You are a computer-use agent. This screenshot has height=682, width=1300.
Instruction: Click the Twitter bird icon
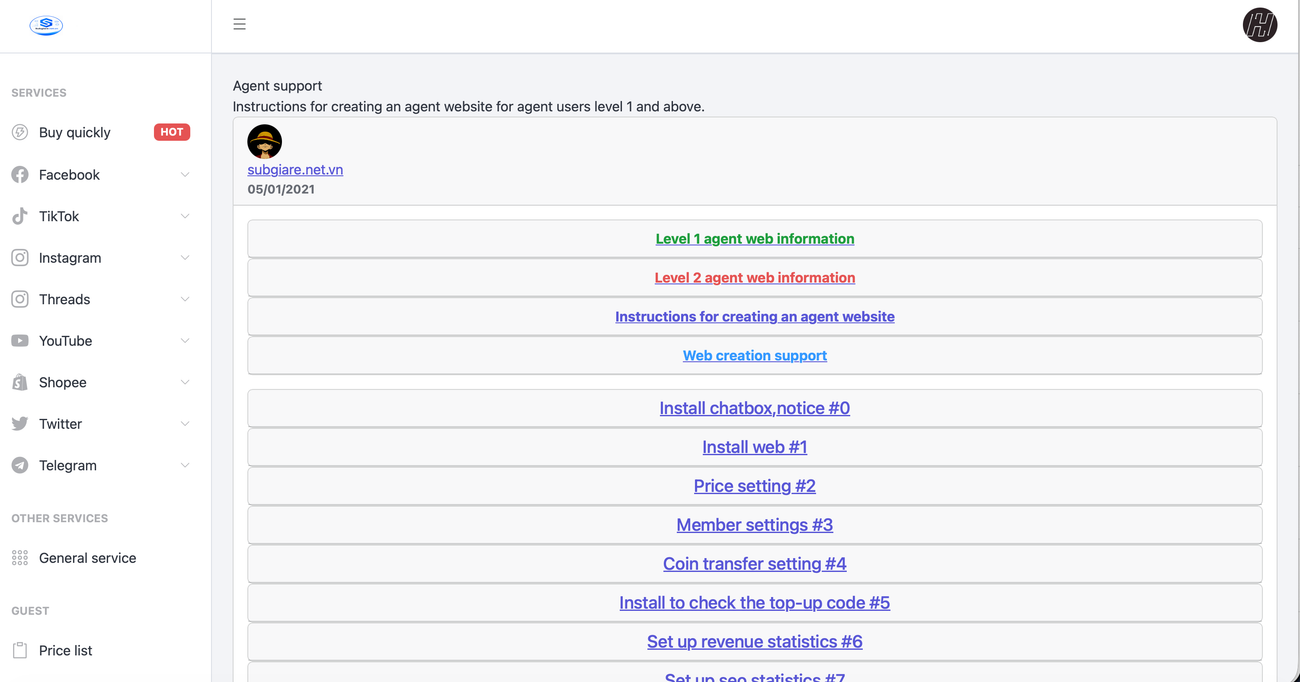click(x=20, y=424)
